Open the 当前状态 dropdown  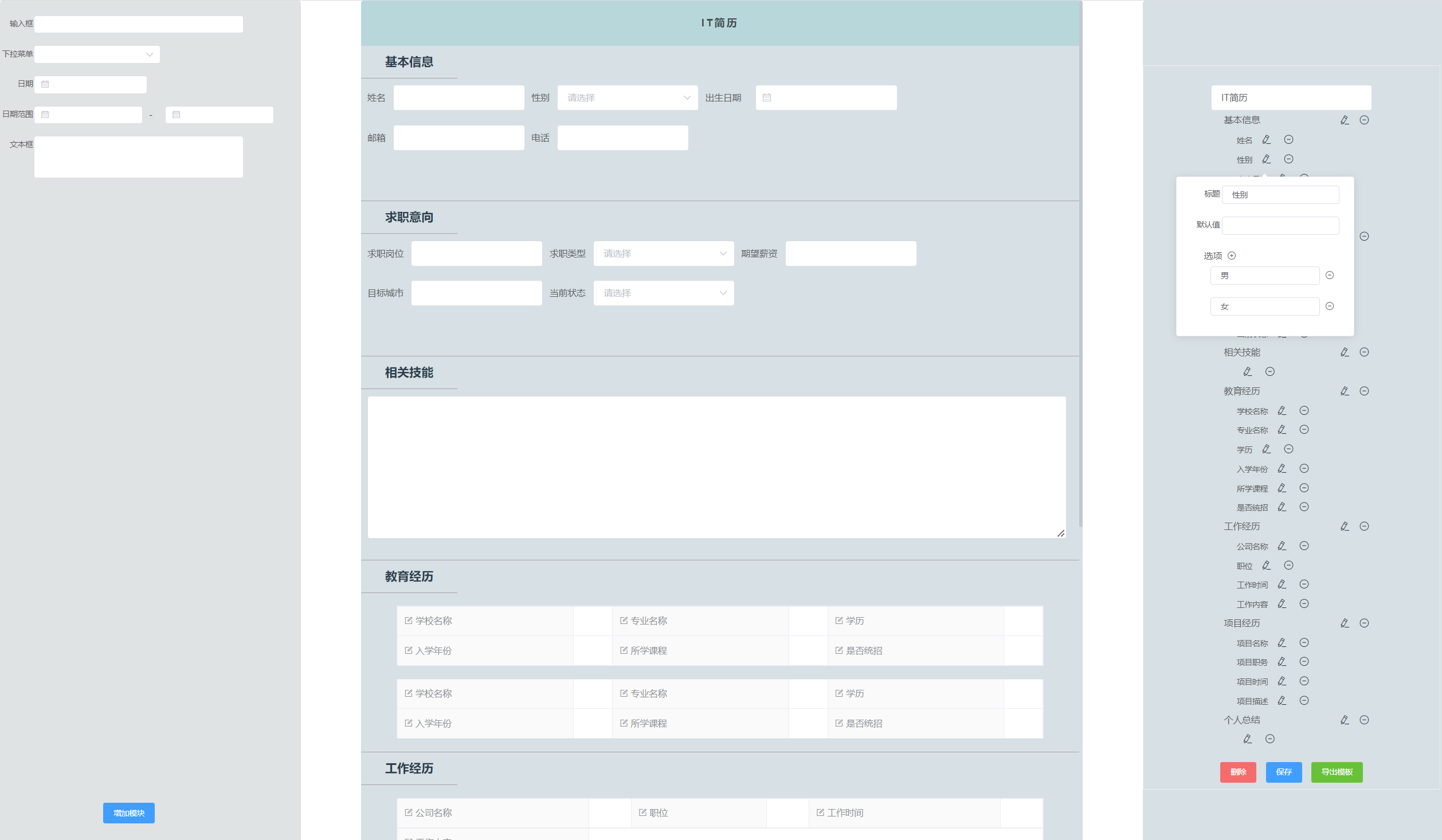[664, 293]
